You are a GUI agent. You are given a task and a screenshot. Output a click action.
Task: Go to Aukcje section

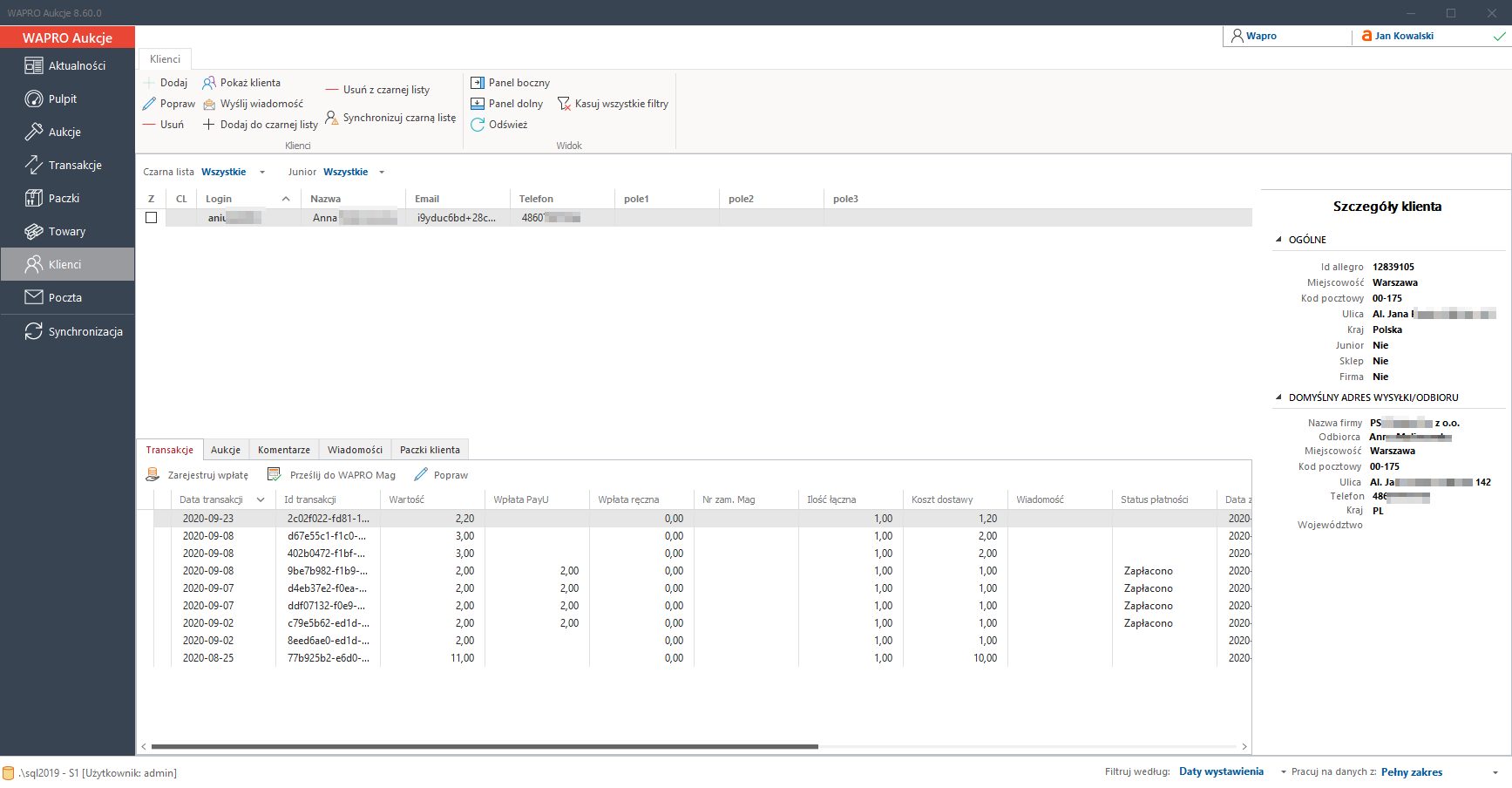point(67,132)
